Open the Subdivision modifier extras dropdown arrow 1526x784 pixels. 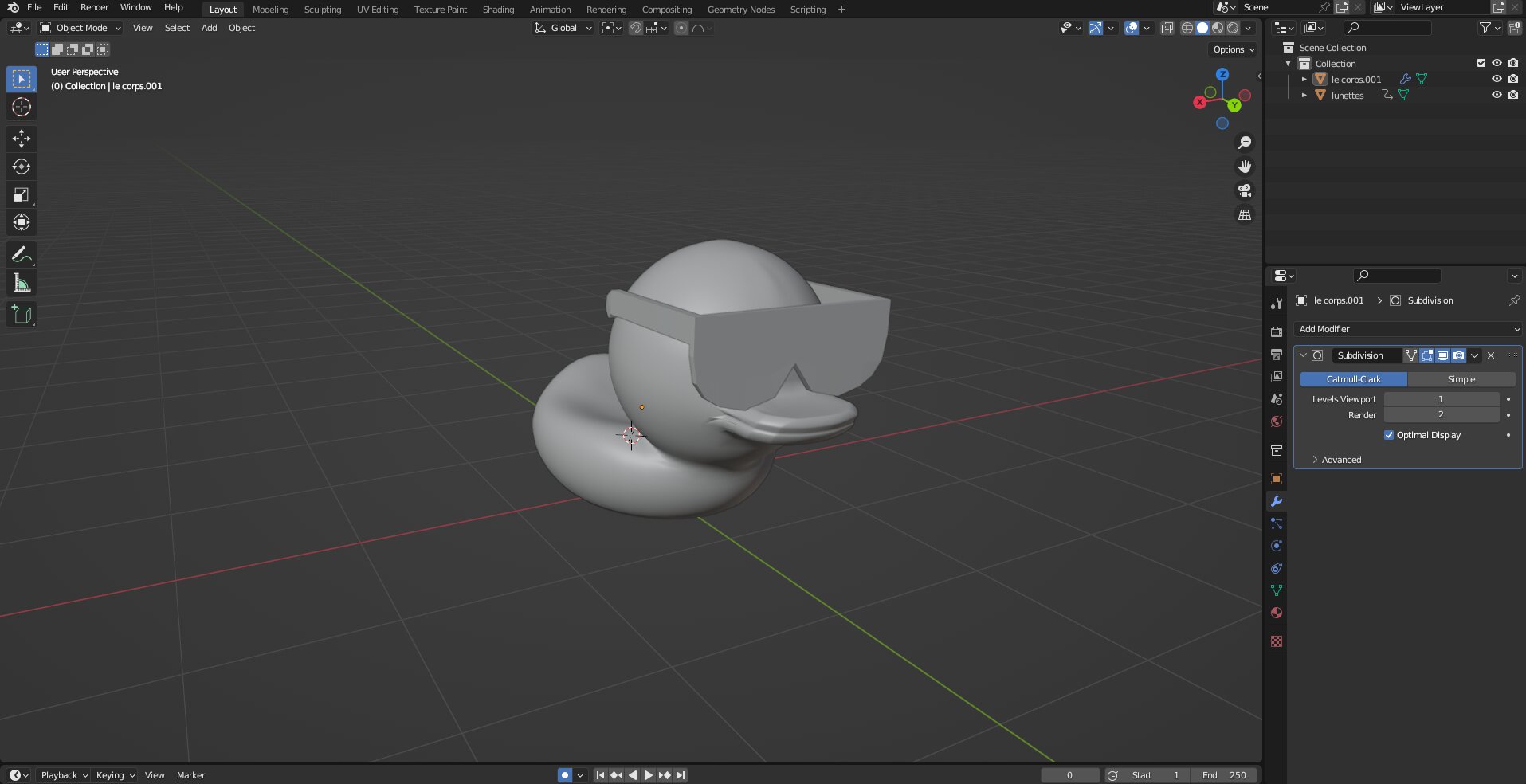(1475, 355)
